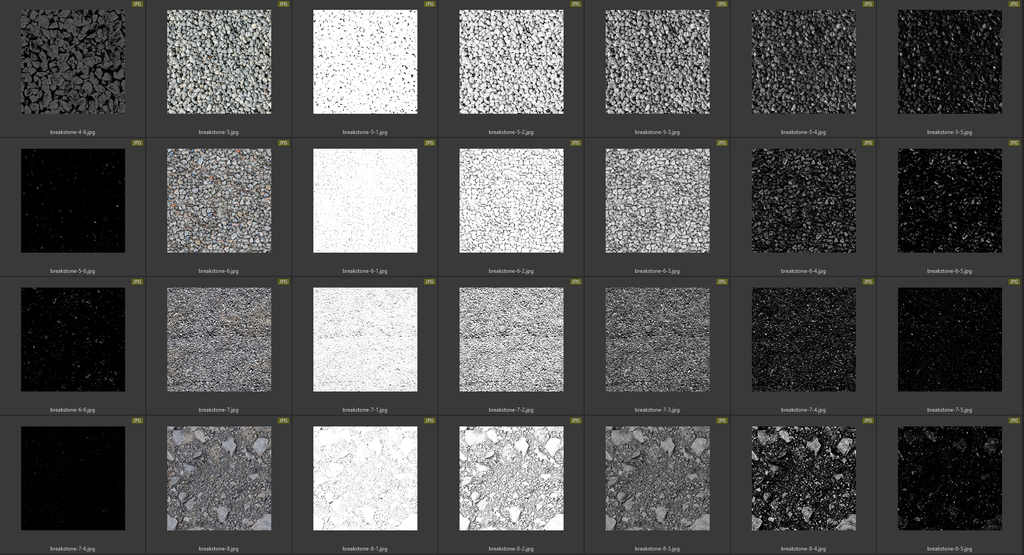1024x555 pixels.
Task: Select the breakstone-5-6.jpg black thumbnail
Action: pyautogui.click(x=73, y=201)
